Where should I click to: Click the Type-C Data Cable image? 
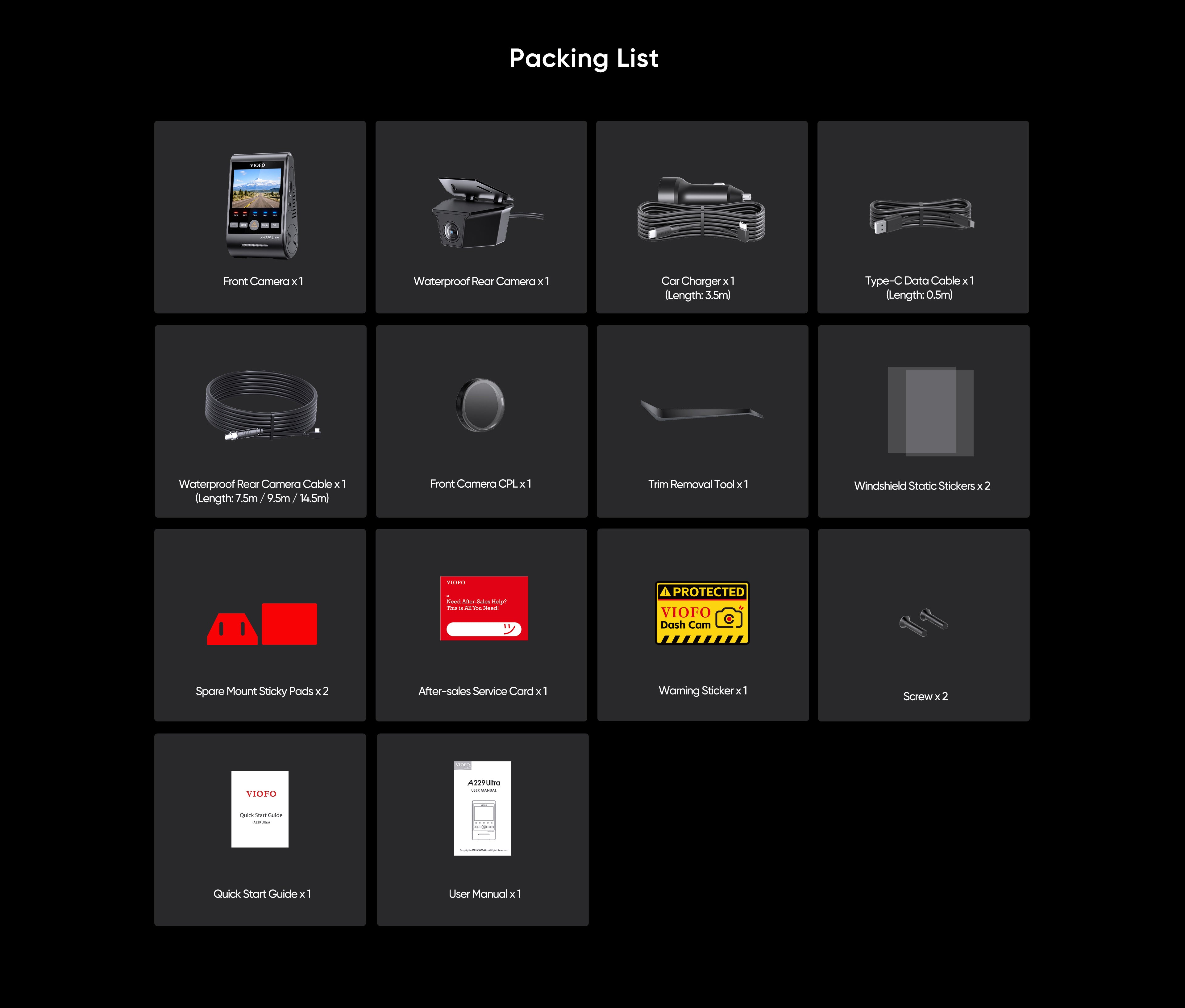[x=921, y=216]
